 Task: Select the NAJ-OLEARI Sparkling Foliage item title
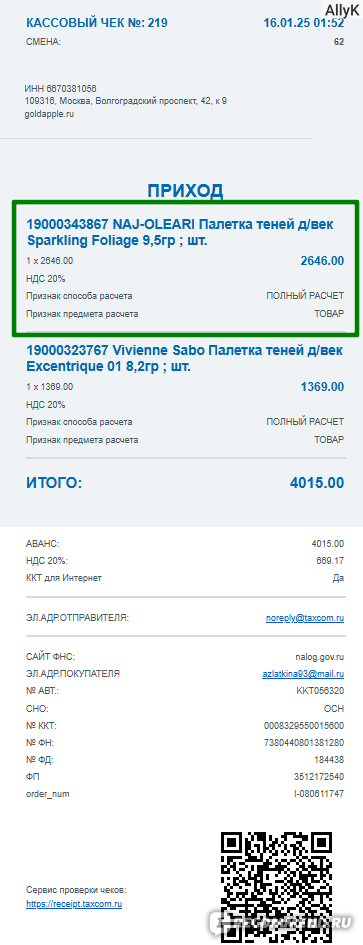click(x=180, y=232)
